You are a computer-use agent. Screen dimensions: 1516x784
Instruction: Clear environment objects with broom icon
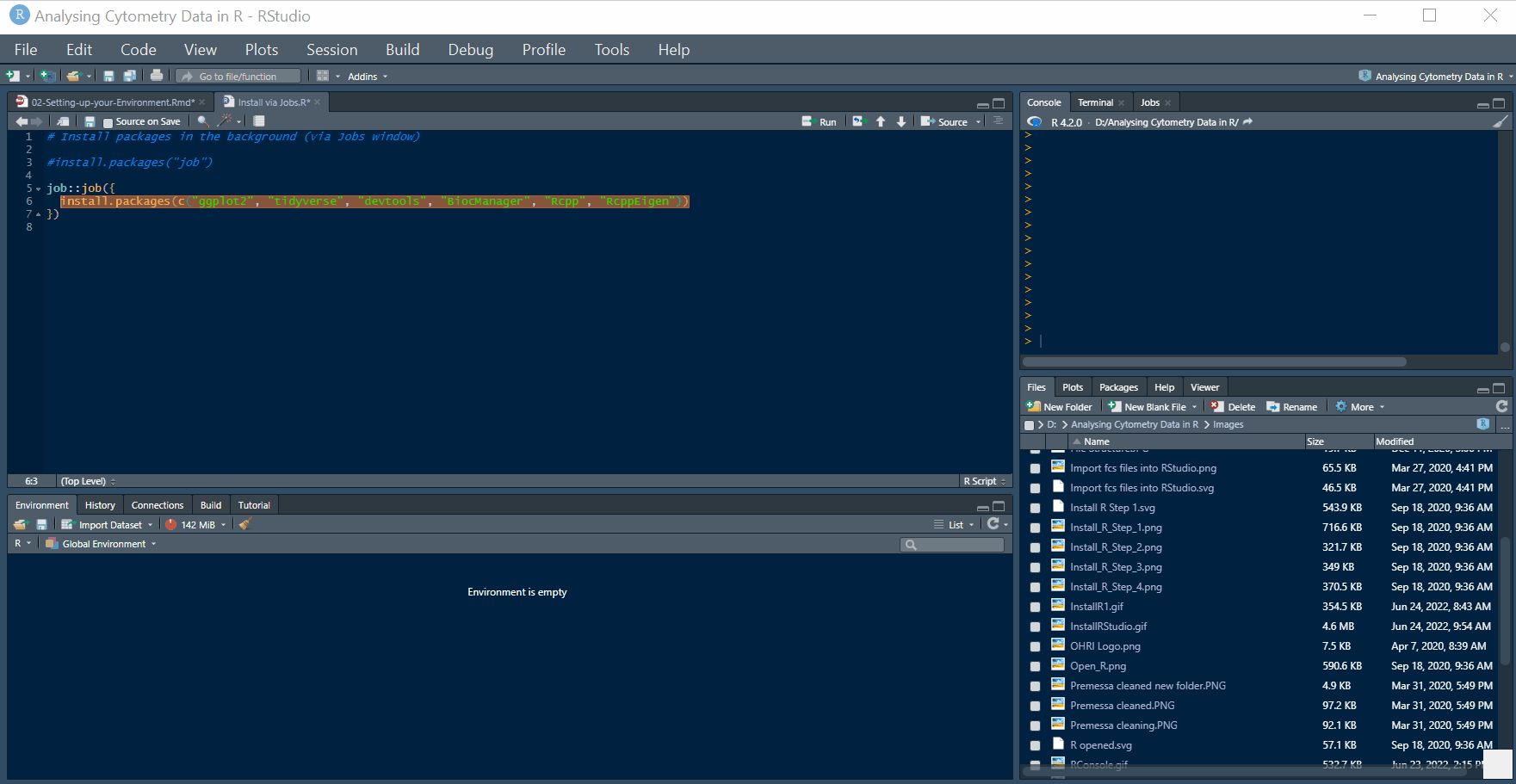point(244,524)
